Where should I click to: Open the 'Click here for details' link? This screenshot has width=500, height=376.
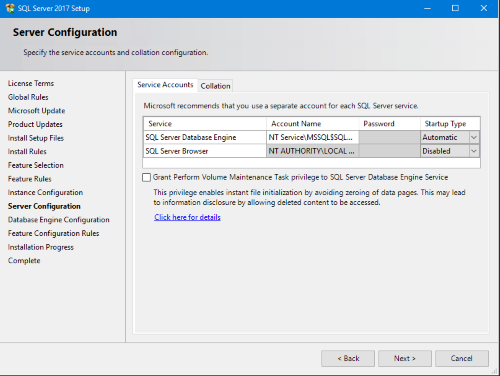point(187,217)
